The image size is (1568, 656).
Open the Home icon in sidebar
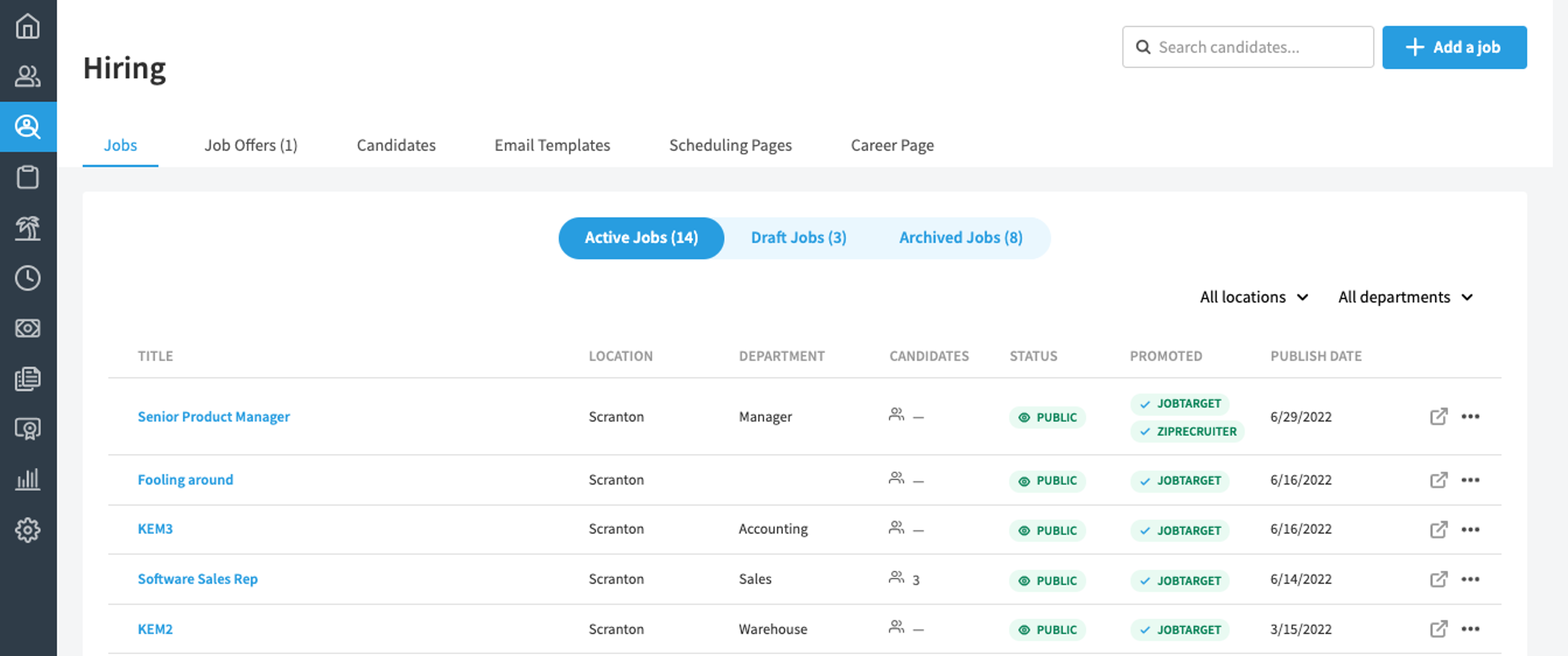point(28,26)
